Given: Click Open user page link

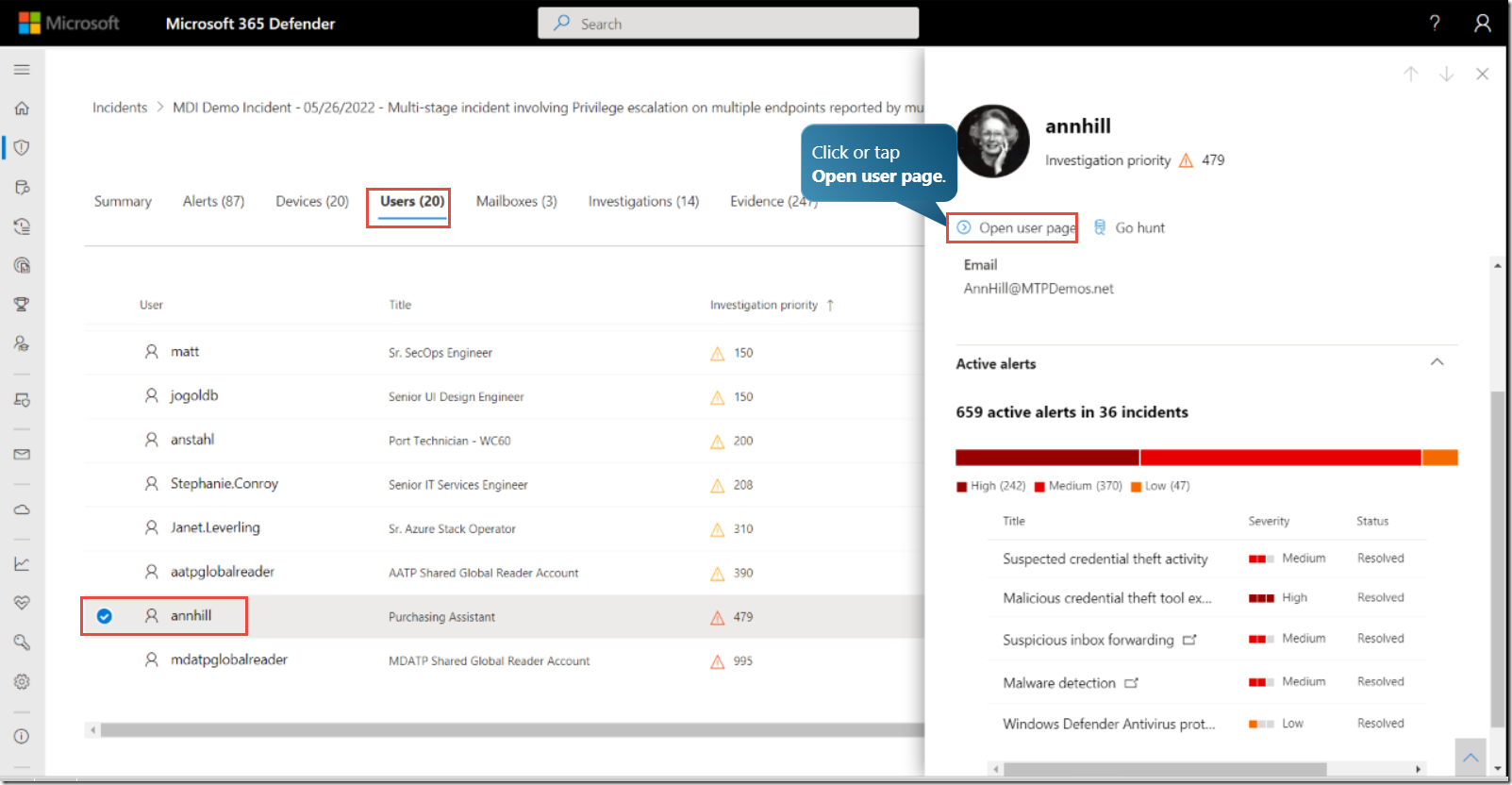Looking at the screenshot, I should (x=1016, y=227).
